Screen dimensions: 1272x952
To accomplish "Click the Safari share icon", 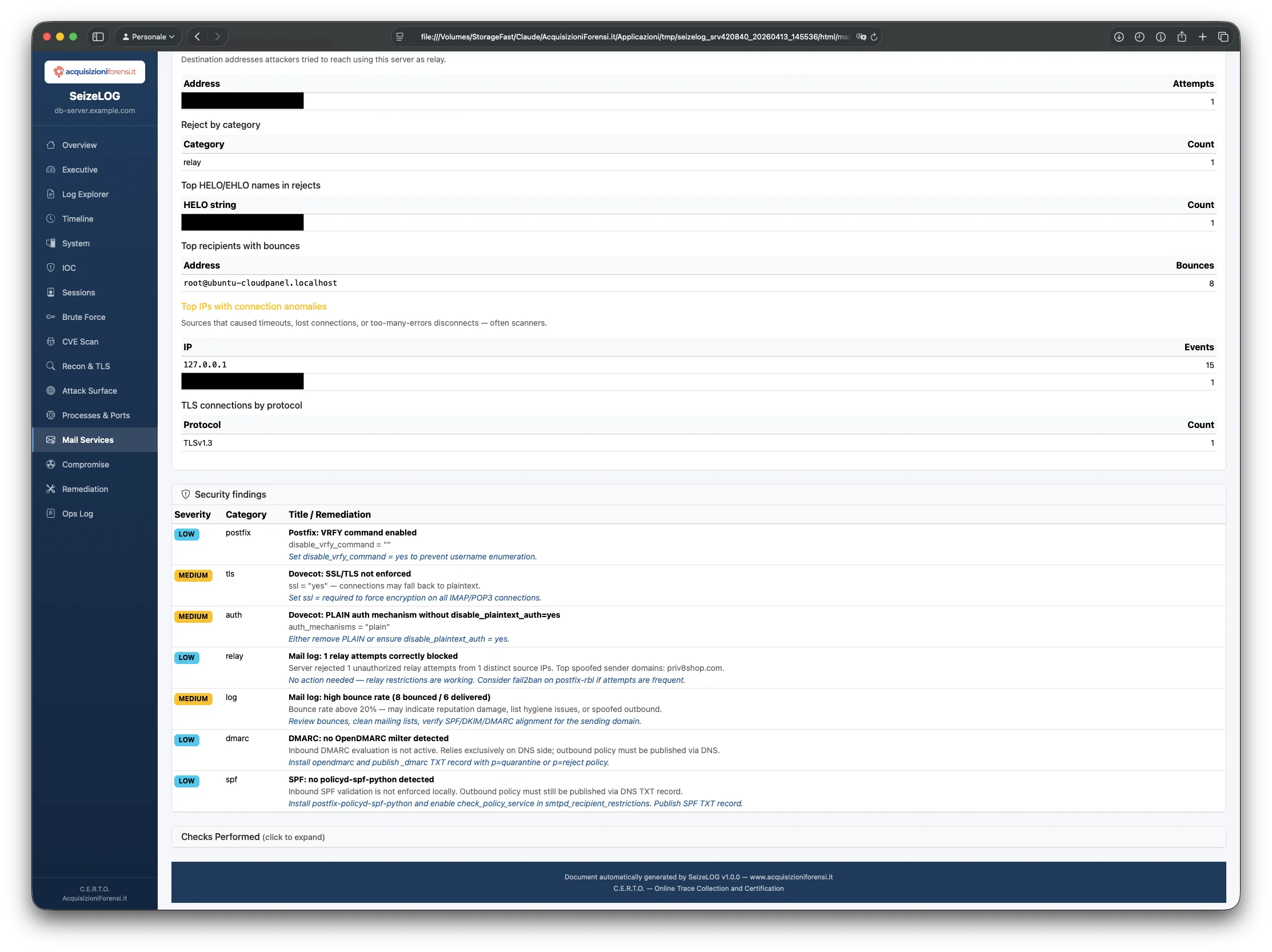I will 1182,36.
